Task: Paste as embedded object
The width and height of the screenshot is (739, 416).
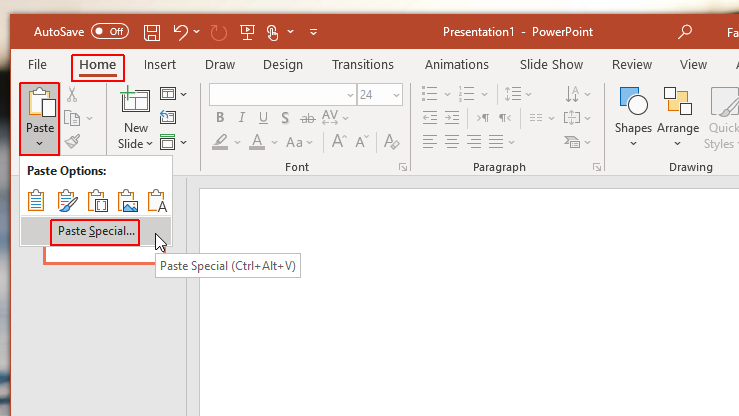Action: click(98, 200)
